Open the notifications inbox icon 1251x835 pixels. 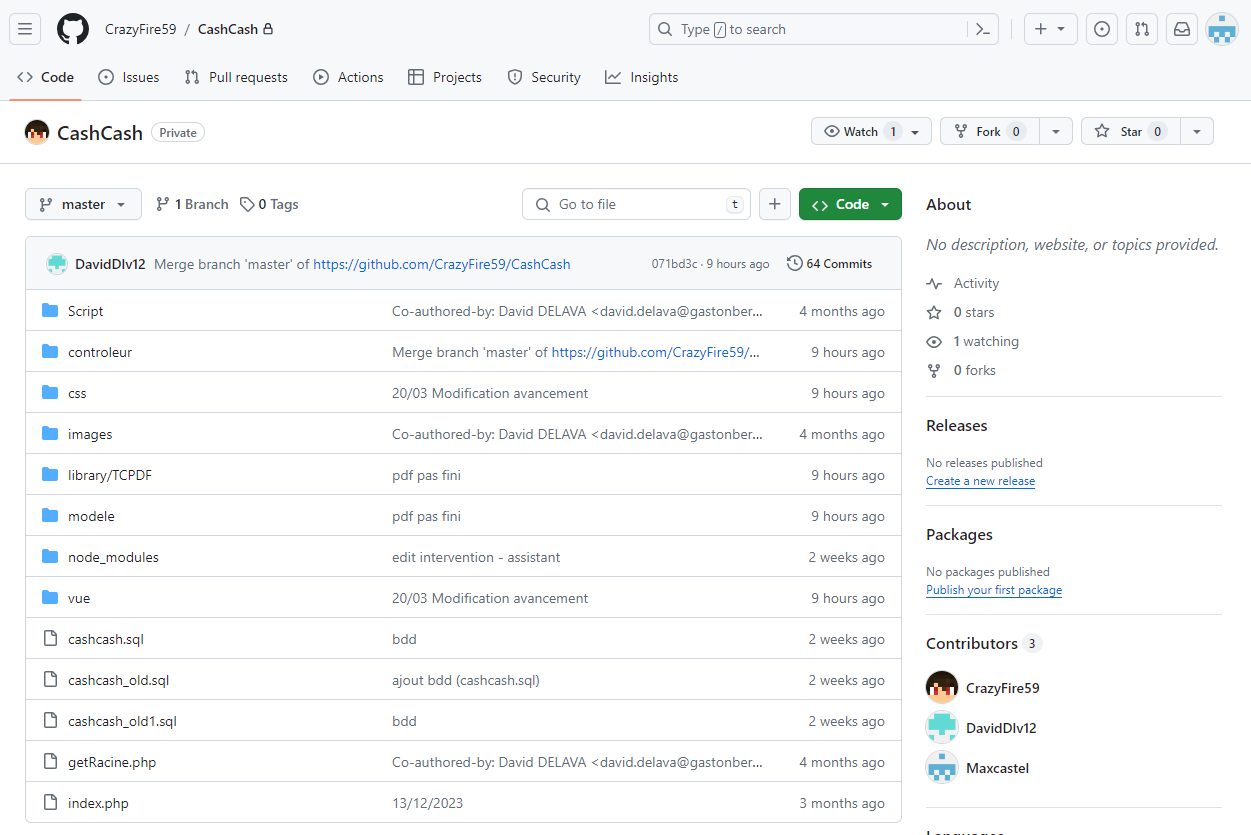(x=1182, y=29)
